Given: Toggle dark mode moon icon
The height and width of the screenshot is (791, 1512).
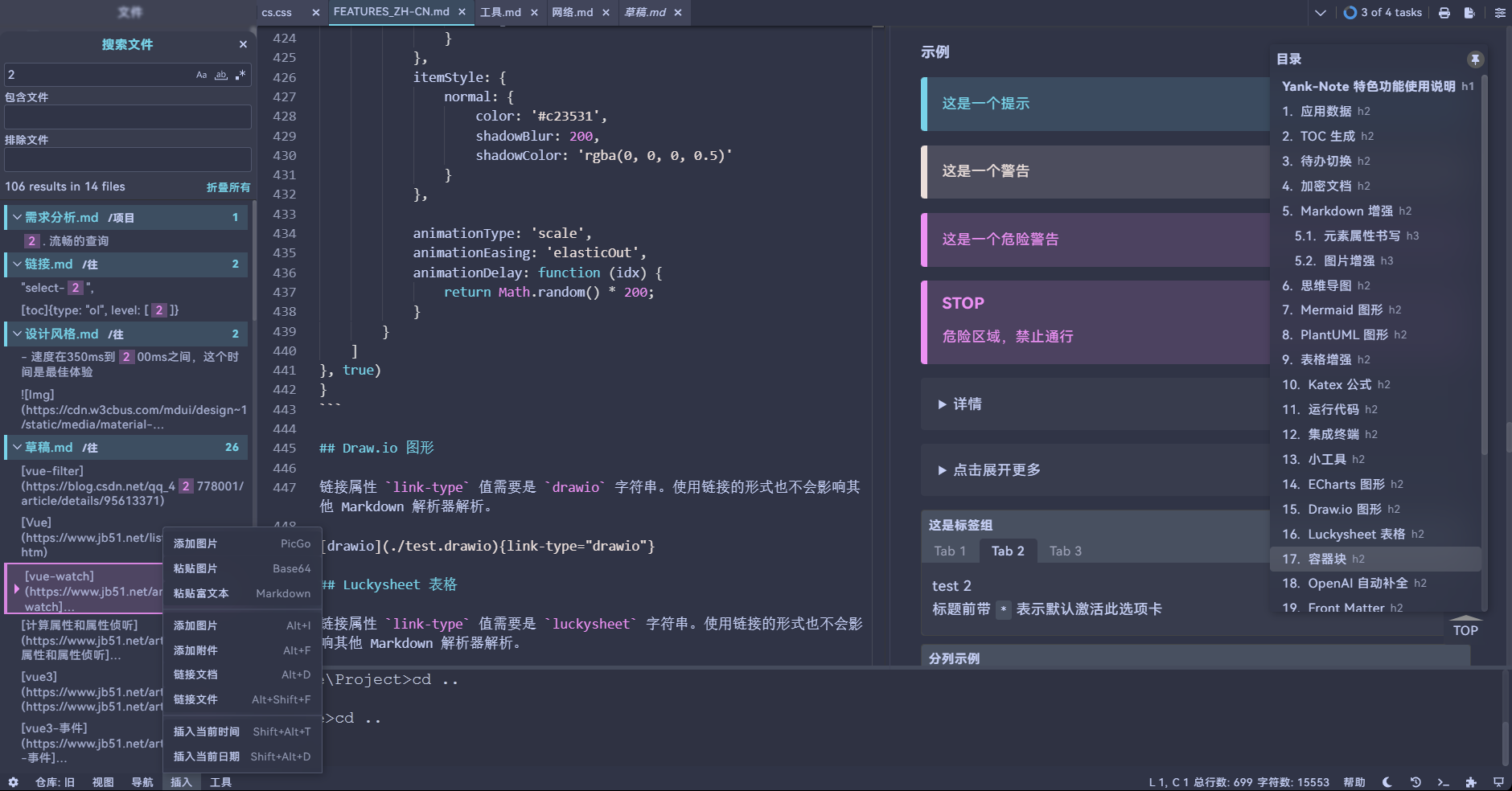Looking at the screenshot, I should 1387,782.
